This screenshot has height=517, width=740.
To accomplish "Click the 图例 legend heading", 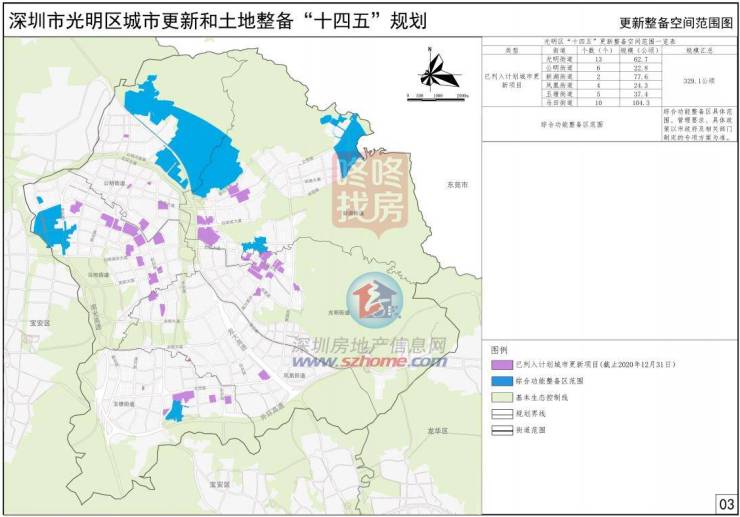I will 499,350.
